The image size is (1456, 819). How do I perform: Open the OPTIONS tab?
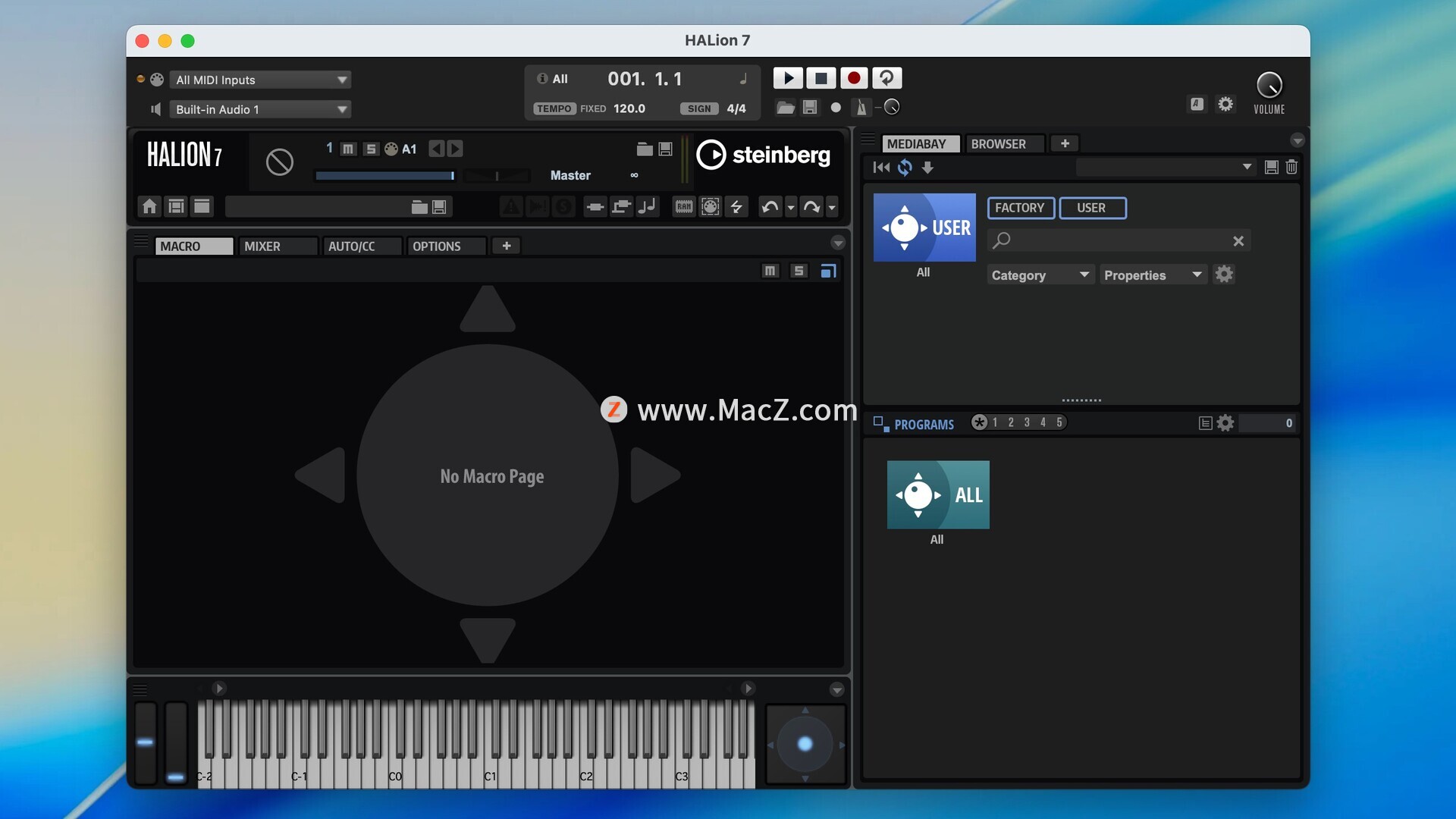[x=447, y=246]
